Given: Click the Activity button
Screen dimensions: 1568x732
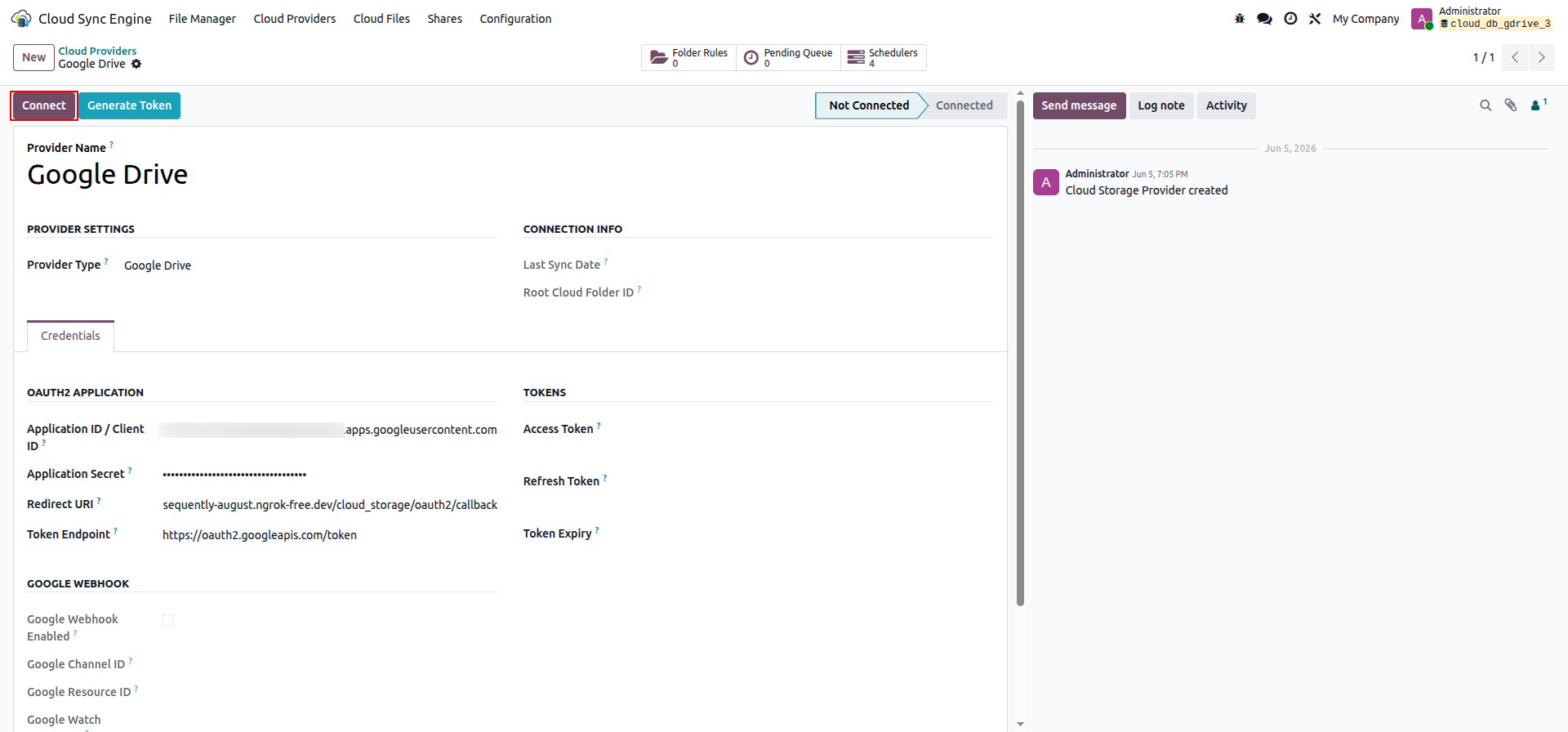Looking at the screenshot, I should [1226, 105].
